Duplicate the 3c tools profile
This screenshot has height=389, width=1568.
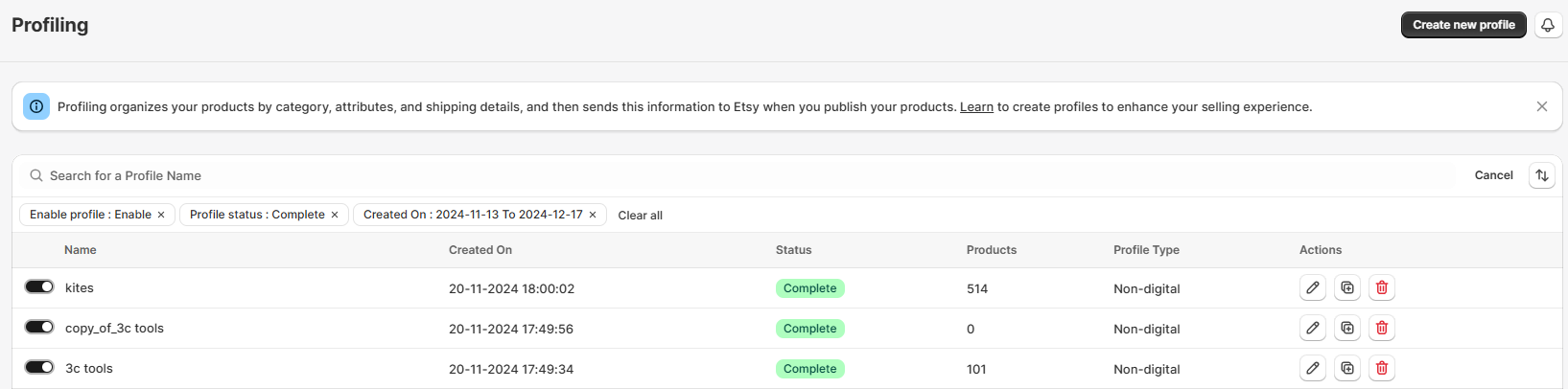click(x=1347, y=368)
